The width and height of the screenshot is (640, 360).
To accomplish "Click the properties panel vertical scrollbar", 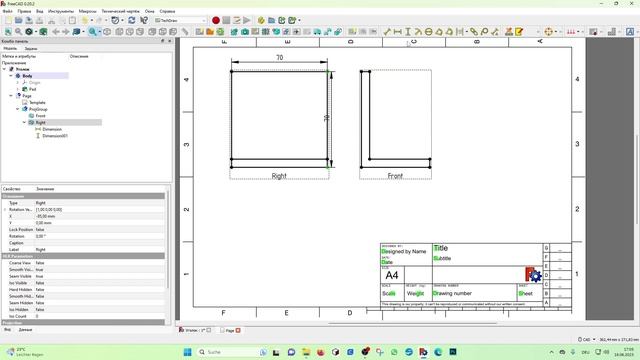I will 167,239.
